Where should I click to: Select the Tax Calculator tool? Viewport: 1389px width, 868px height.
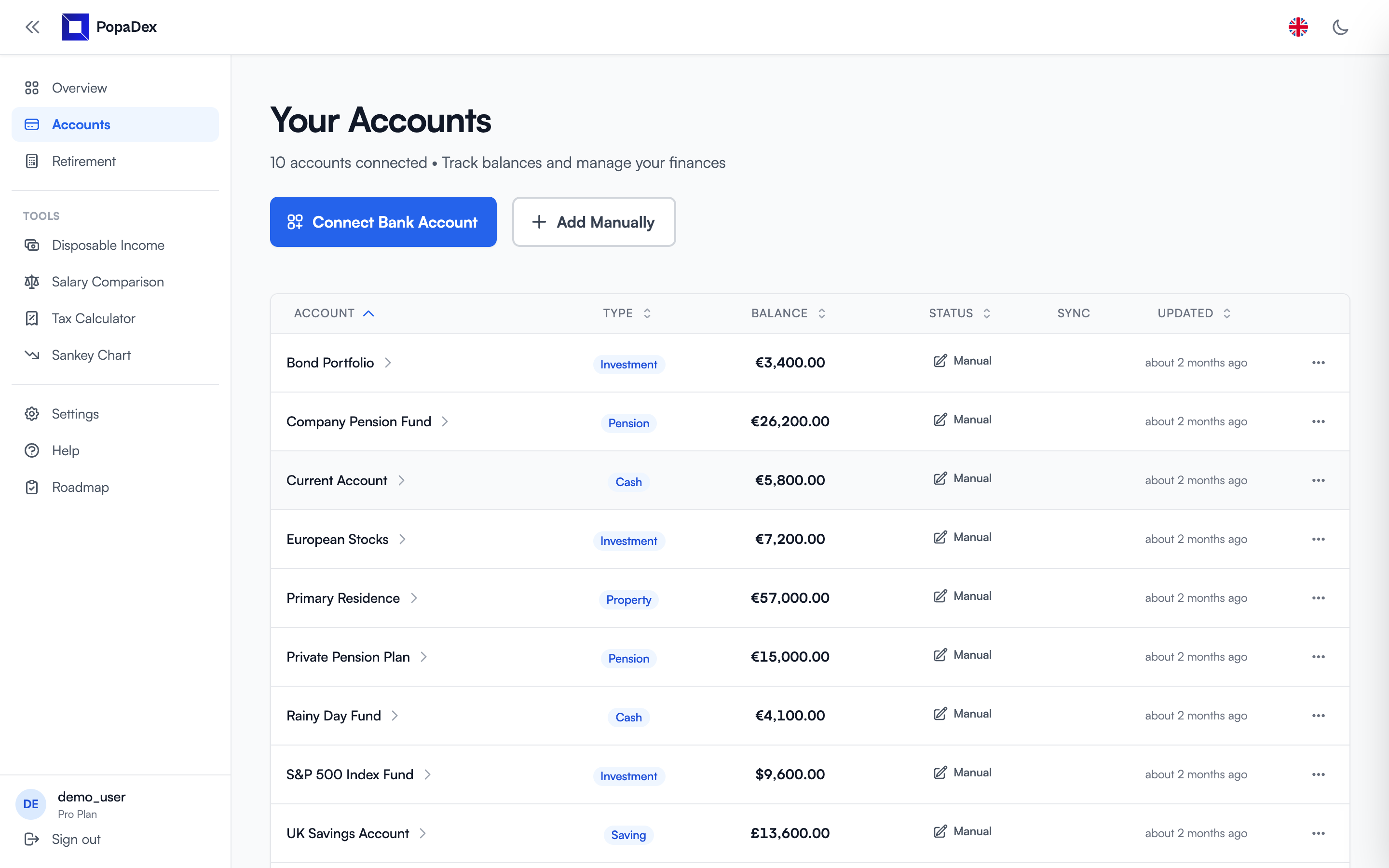93,318
